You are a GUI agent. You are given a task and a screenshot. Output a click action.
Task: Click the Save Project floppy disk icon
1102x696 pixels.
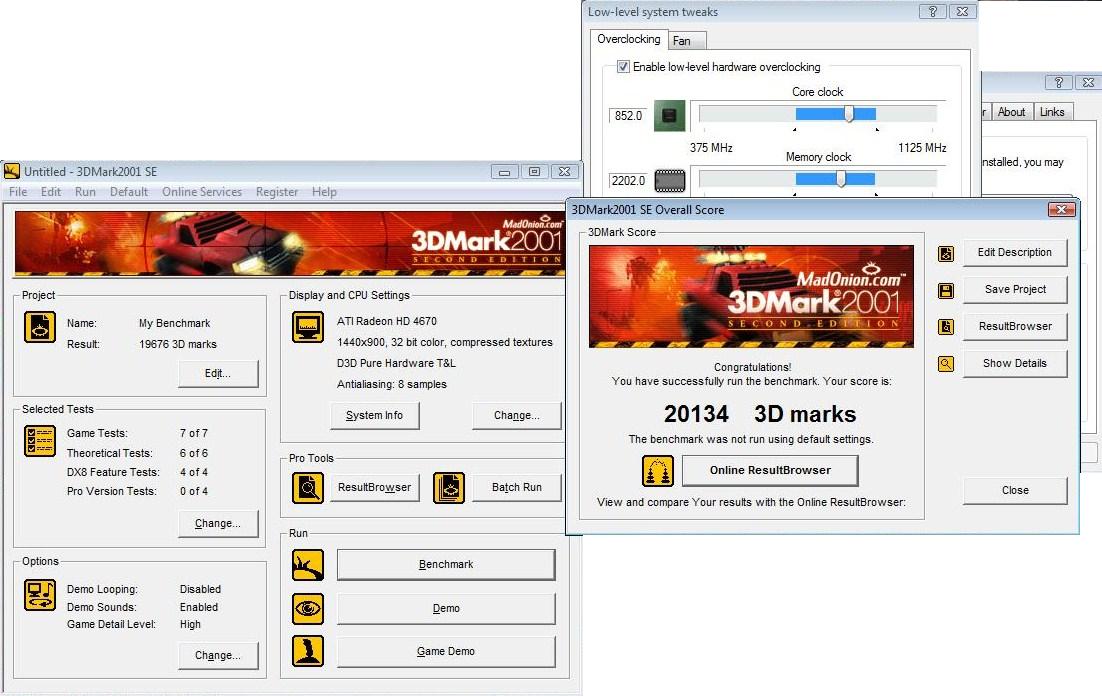(946, 290)
